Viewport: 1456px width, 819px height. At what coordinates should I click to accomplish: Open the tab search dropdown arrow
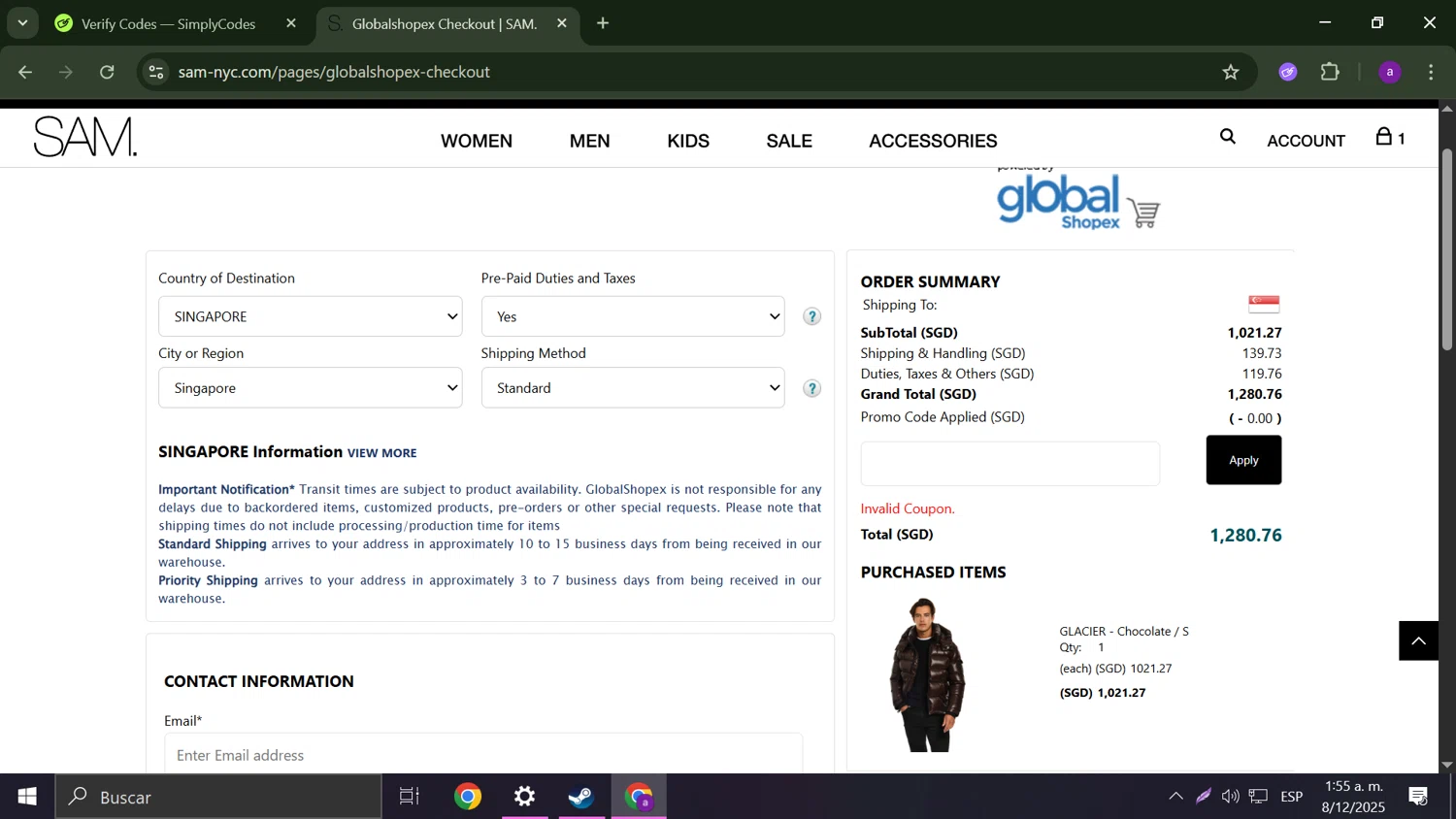click(x=22, y=23)
